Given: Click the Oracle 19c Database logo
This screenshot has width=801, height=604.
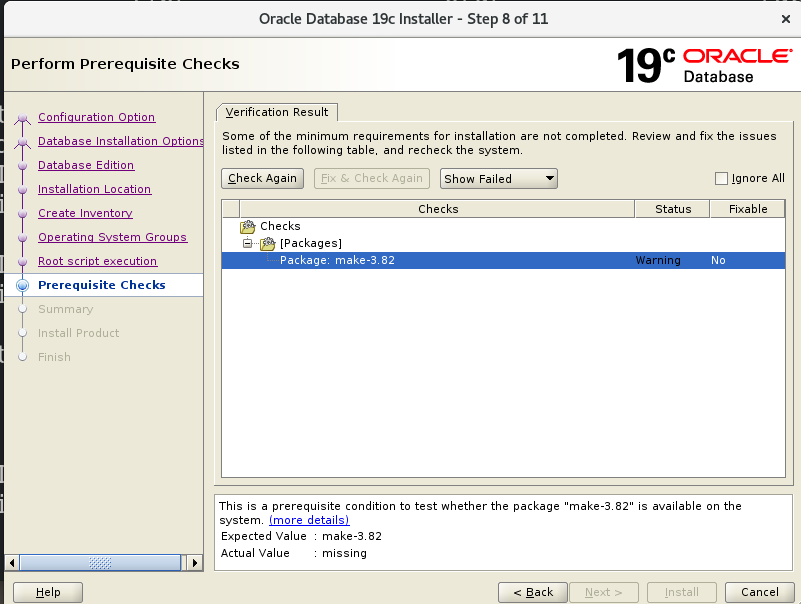Looking at the screenshot, I should click(704, 65).
